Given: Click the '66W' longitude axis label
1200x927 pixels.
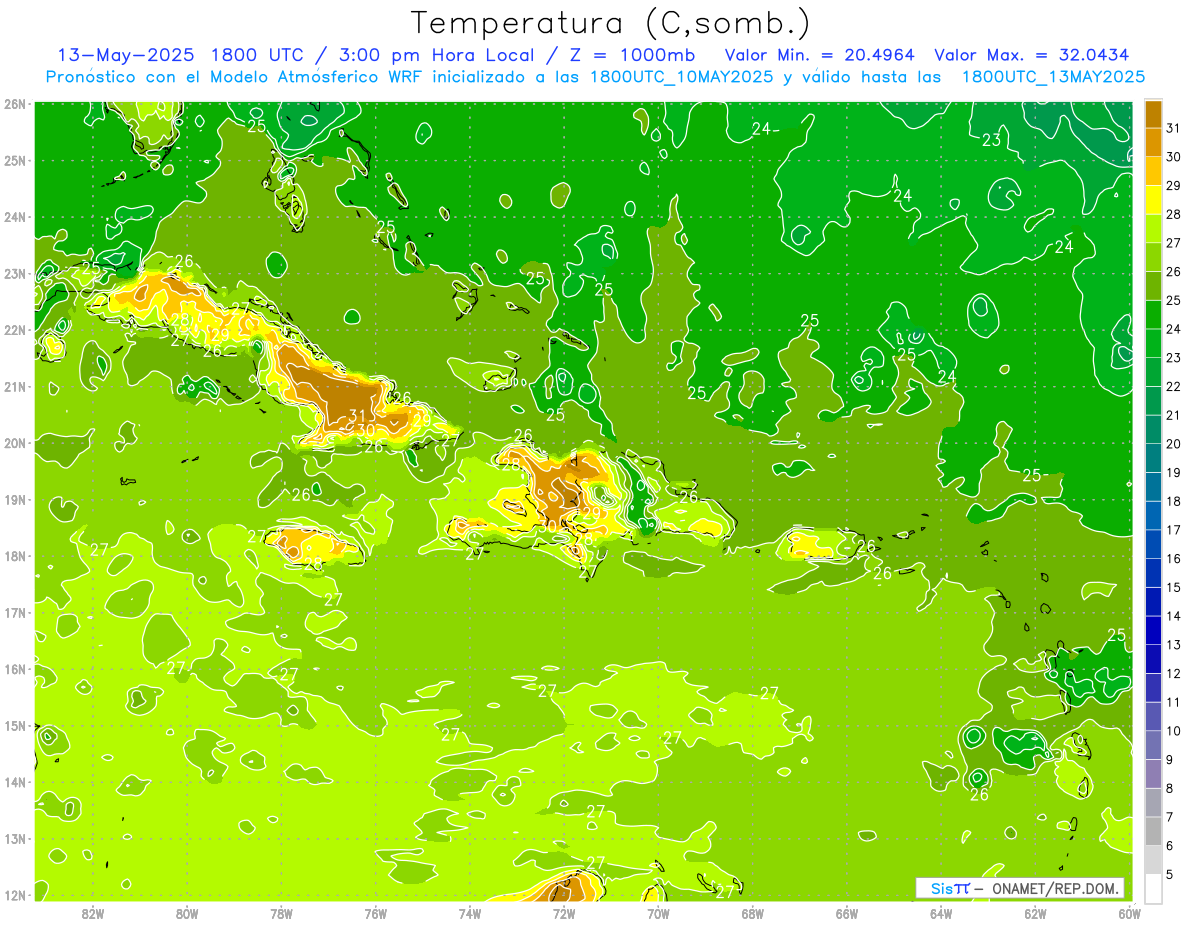Looking at the screenshot, I should (x=846, y=913).
